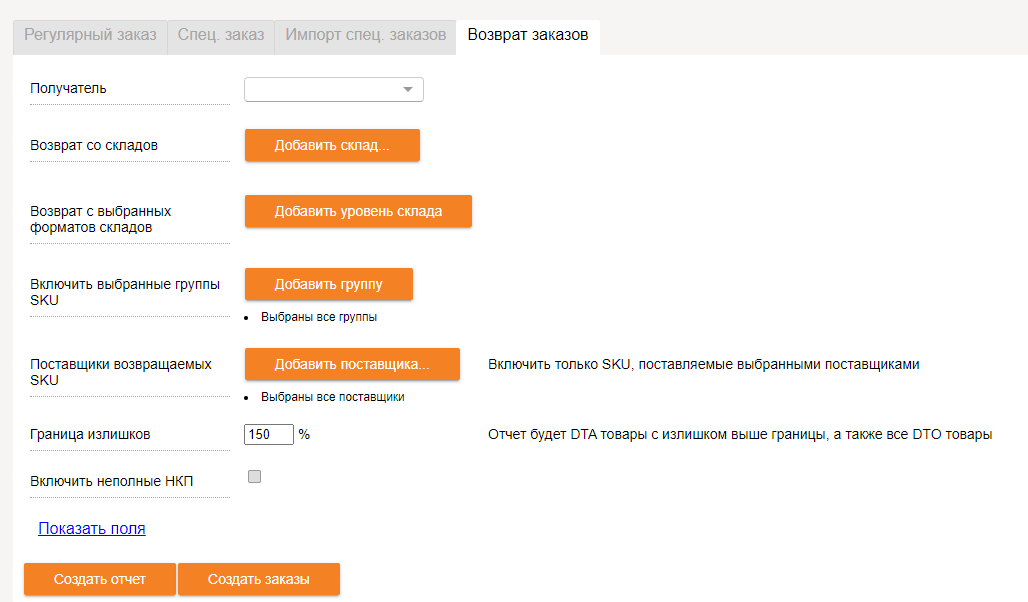Screen dimensions: 1028x602
Task: Enable the Включить неполные НКП checkbox
Action: (x=254, y=477)
